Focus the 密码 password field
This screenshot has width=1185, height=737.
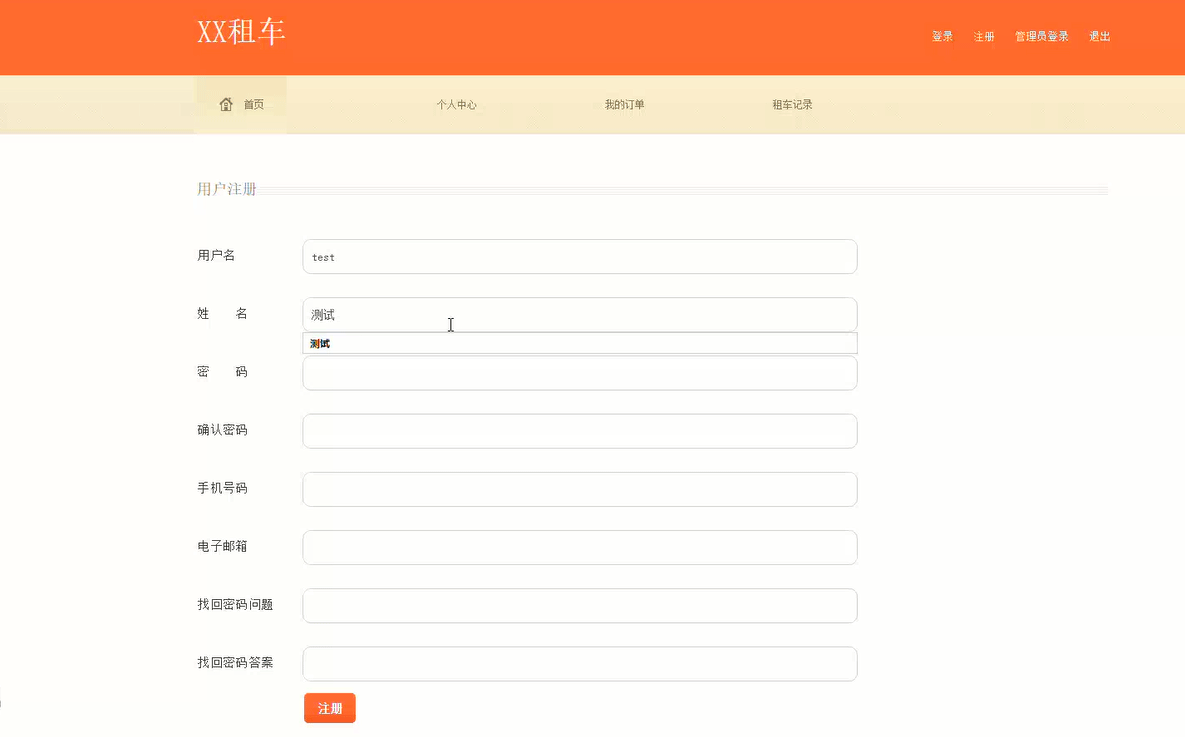pyautogui.click(x=579, y=373)
